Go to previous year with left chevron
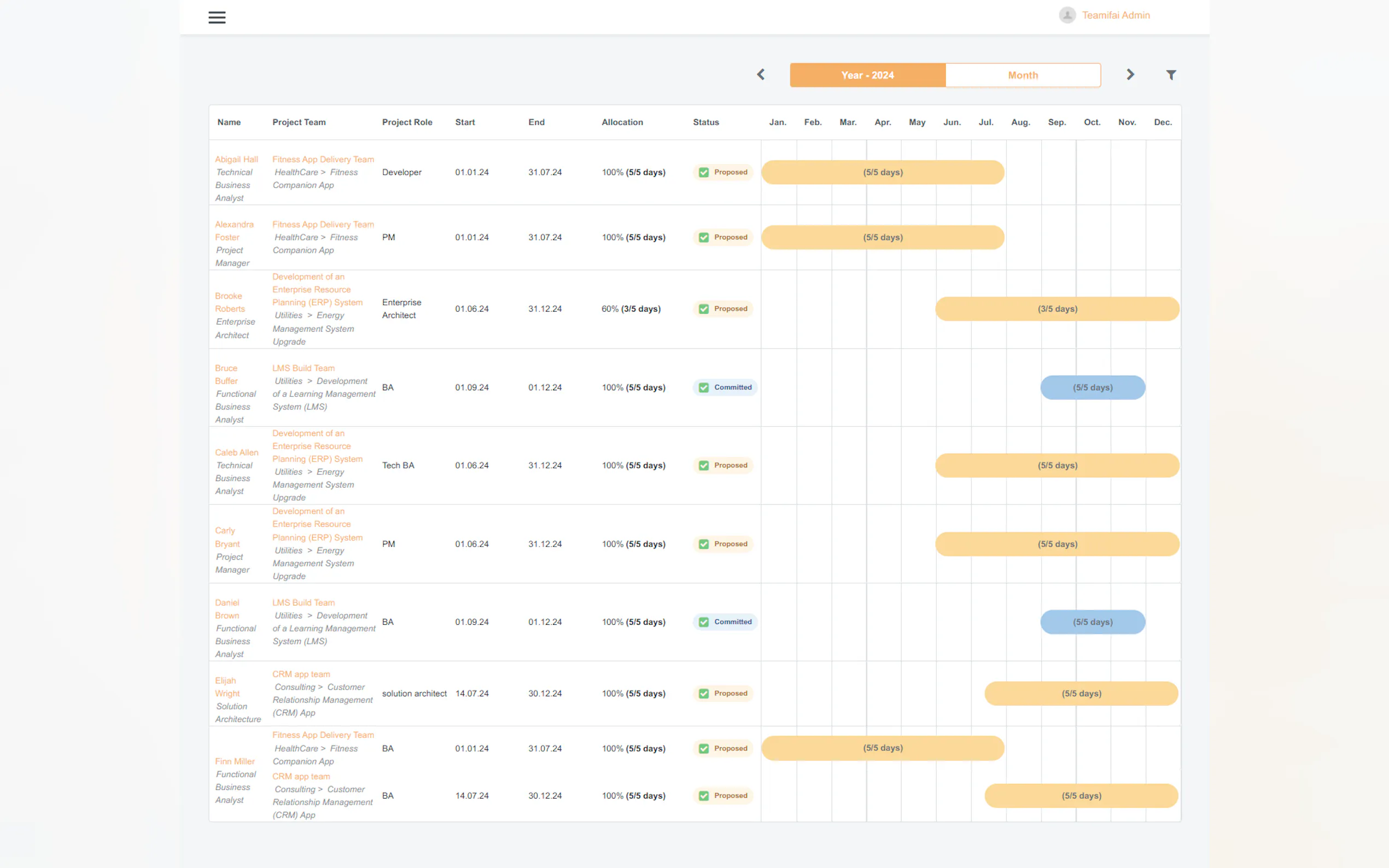 point(761,75)
